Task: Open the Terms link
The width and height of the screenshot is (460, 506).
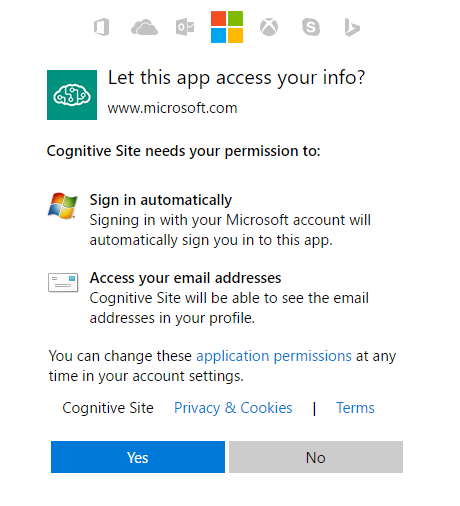Action: pos(355,408)
